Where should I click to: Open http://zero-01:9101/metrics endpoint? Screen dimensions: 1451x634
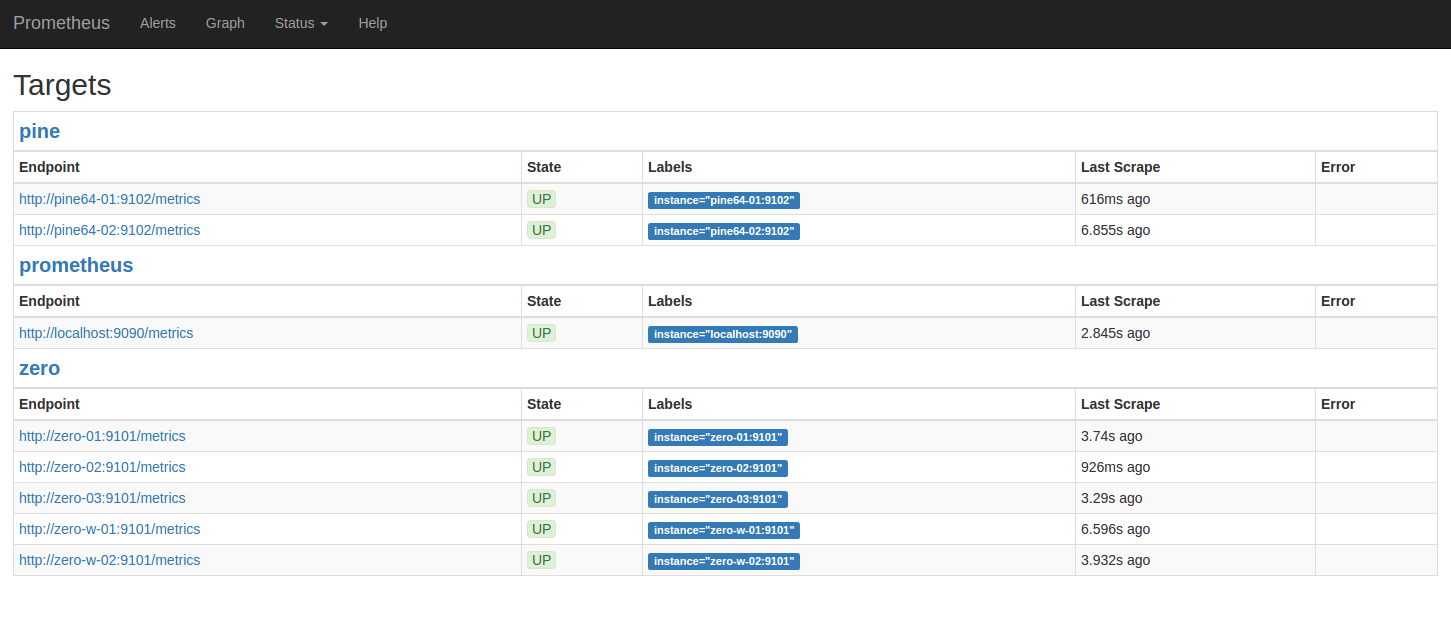(x=102, y=436)
